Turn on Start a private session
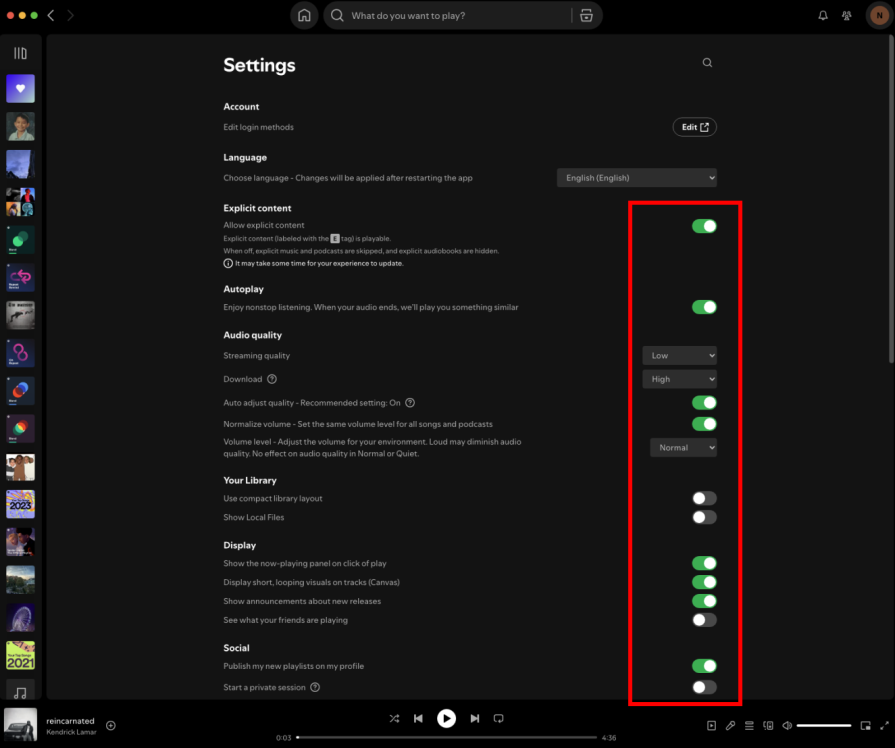This screenshot has height=748, width=895. (x=704, y=687)
